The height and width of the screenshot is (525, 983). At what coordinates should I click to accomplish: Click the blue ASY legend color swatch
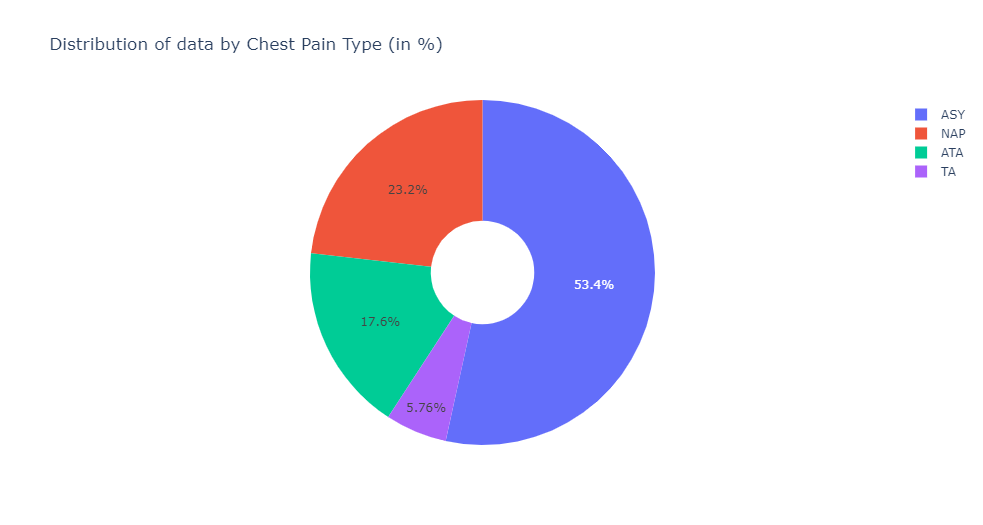[x=921, y=114]
